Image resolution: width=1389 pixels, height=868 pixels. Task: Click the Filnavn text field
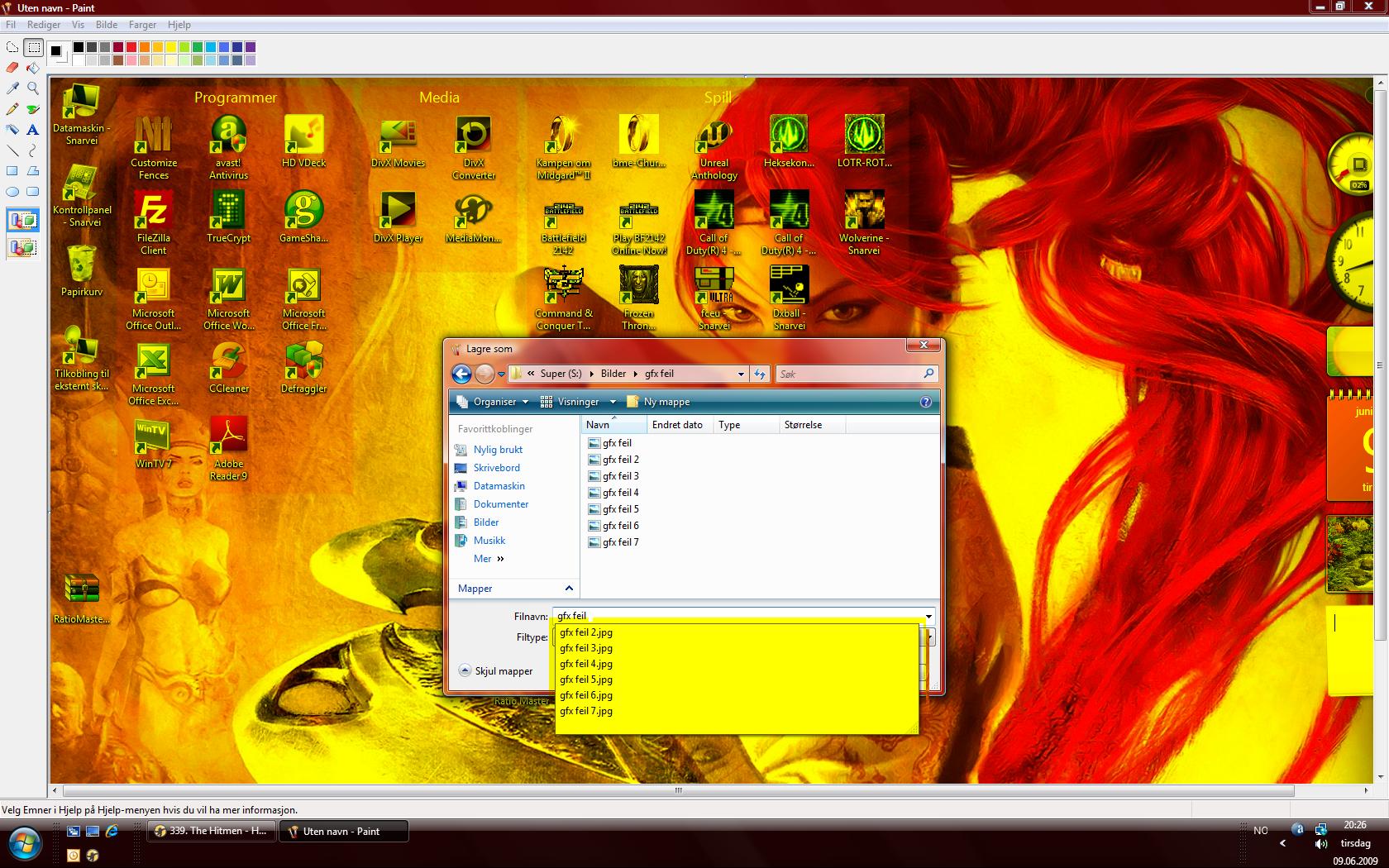[737, 616]
